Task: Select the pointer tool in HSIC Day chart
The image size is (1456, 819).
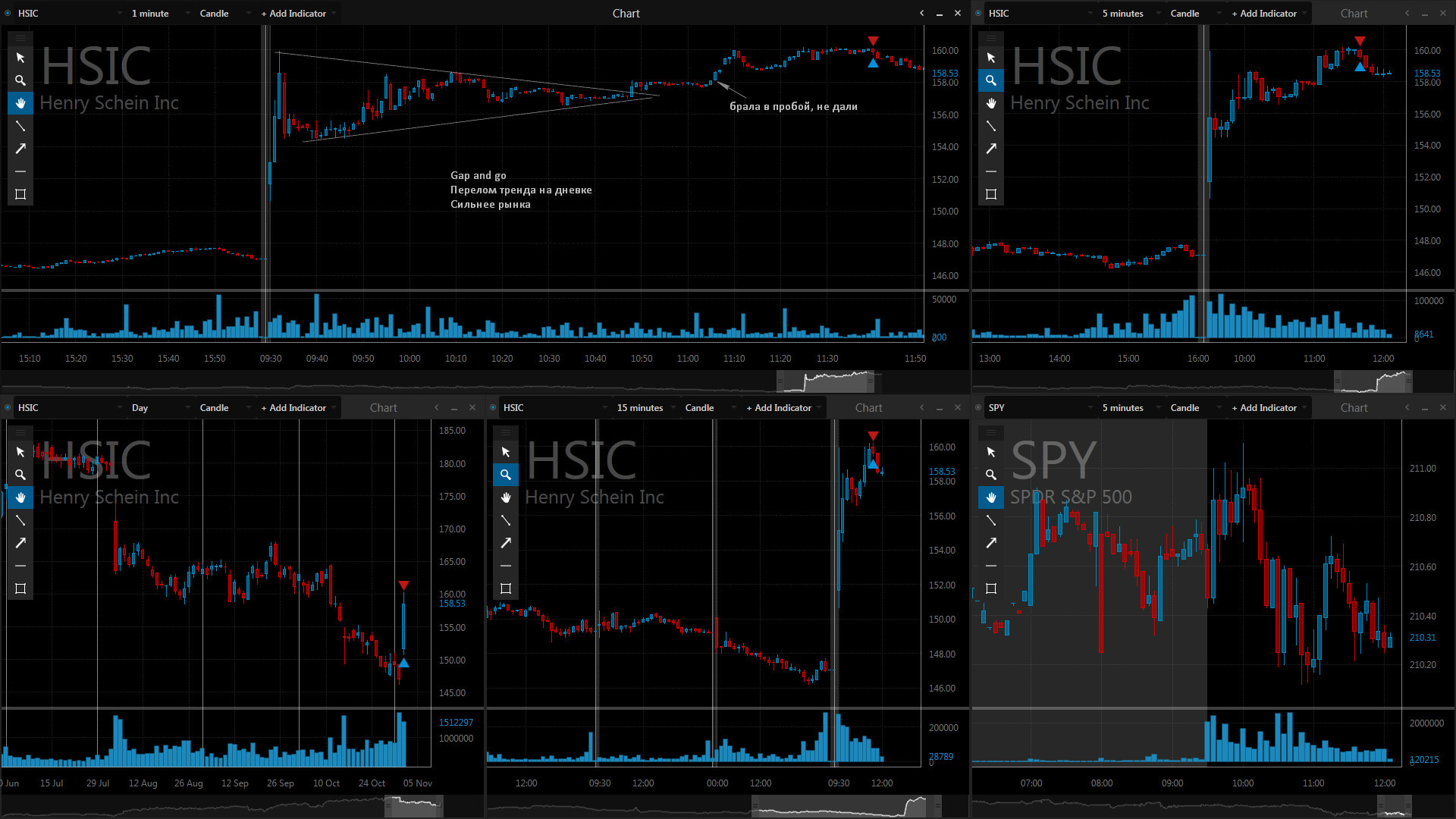Action: tap(20, 452)
